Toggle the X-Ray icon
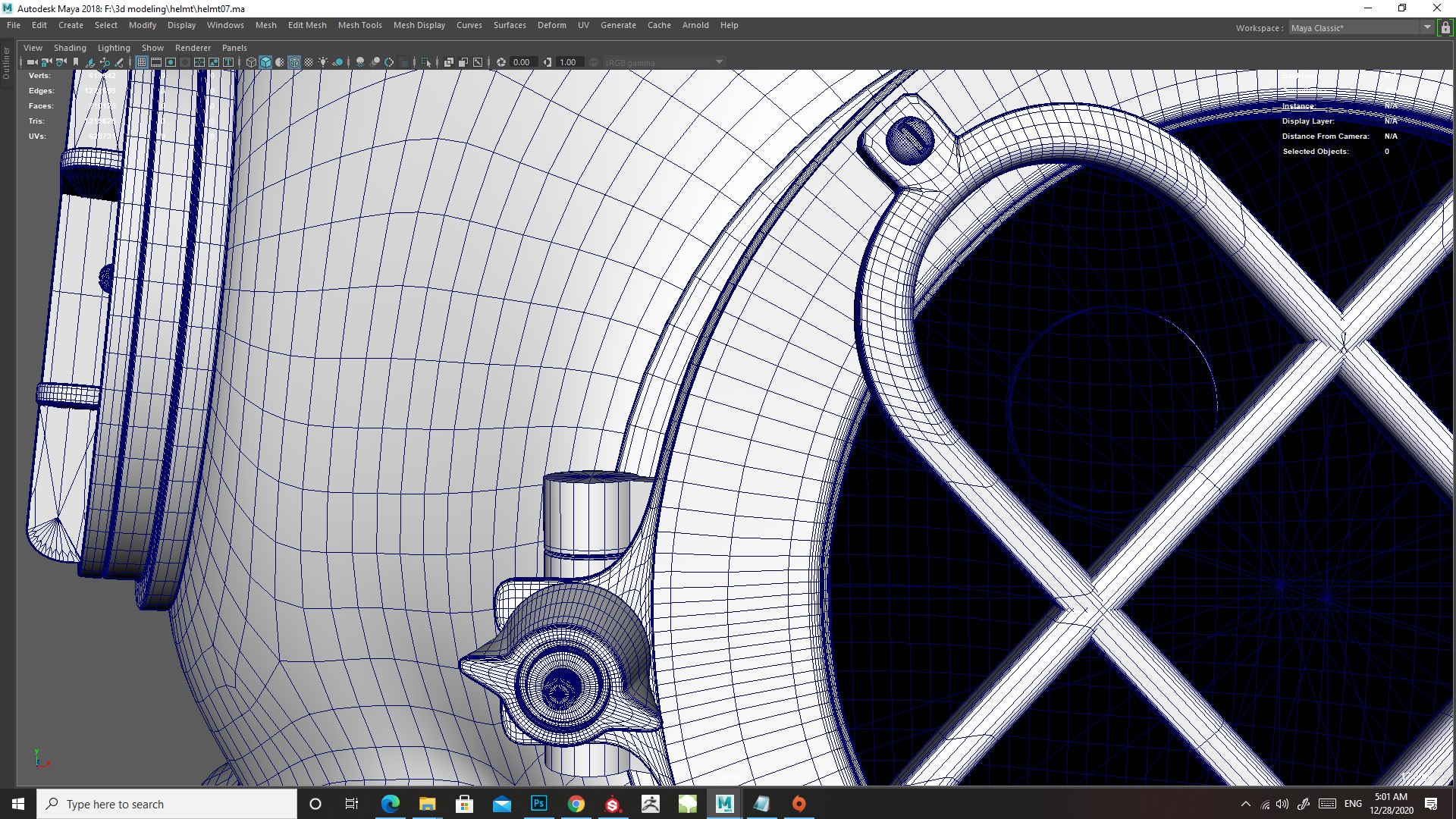Viewport: 1456px width, 819px height. point(449,62)
